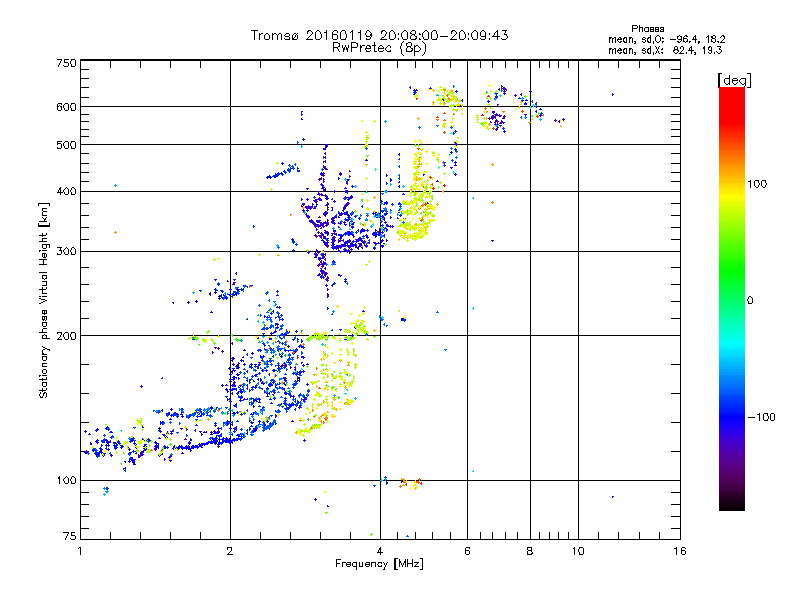Click the '750' height tick label
800x600 pixels.
point(66,63)
